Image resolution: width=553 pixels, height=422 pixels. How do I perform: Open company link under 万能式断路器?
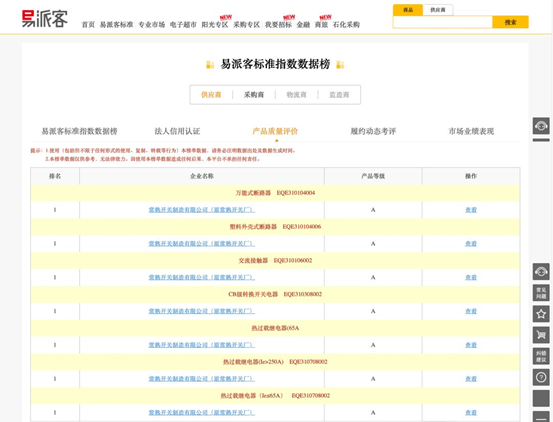(202, 210)
